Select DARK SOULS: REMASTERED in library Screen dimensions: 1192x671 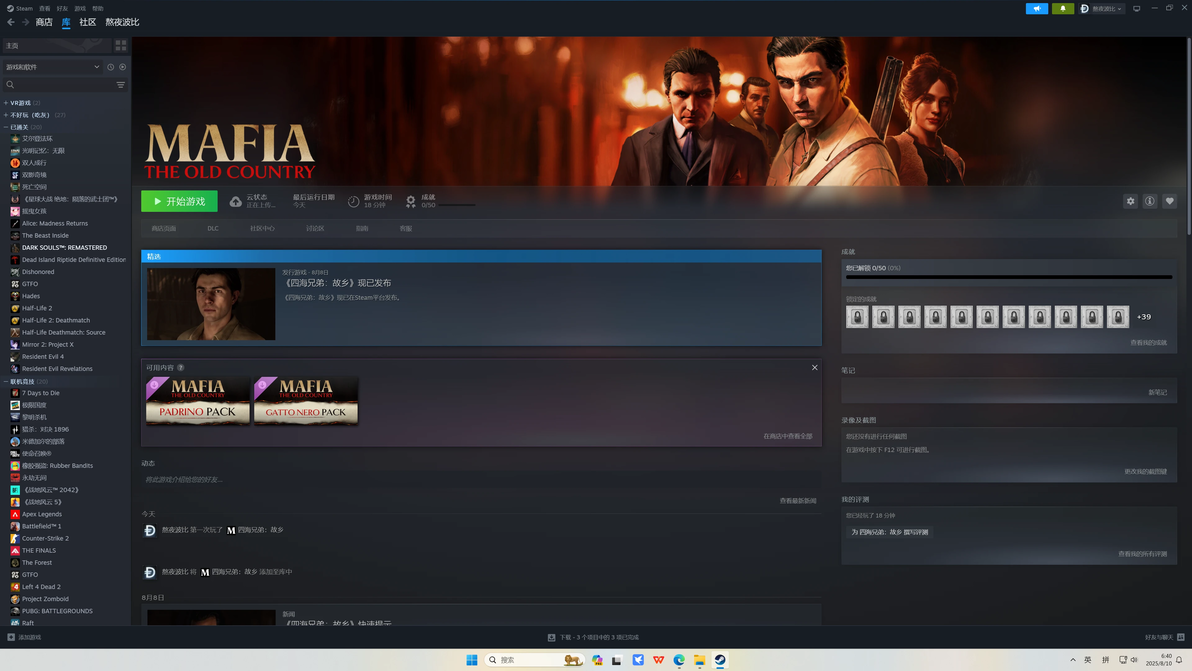point(64,248)
